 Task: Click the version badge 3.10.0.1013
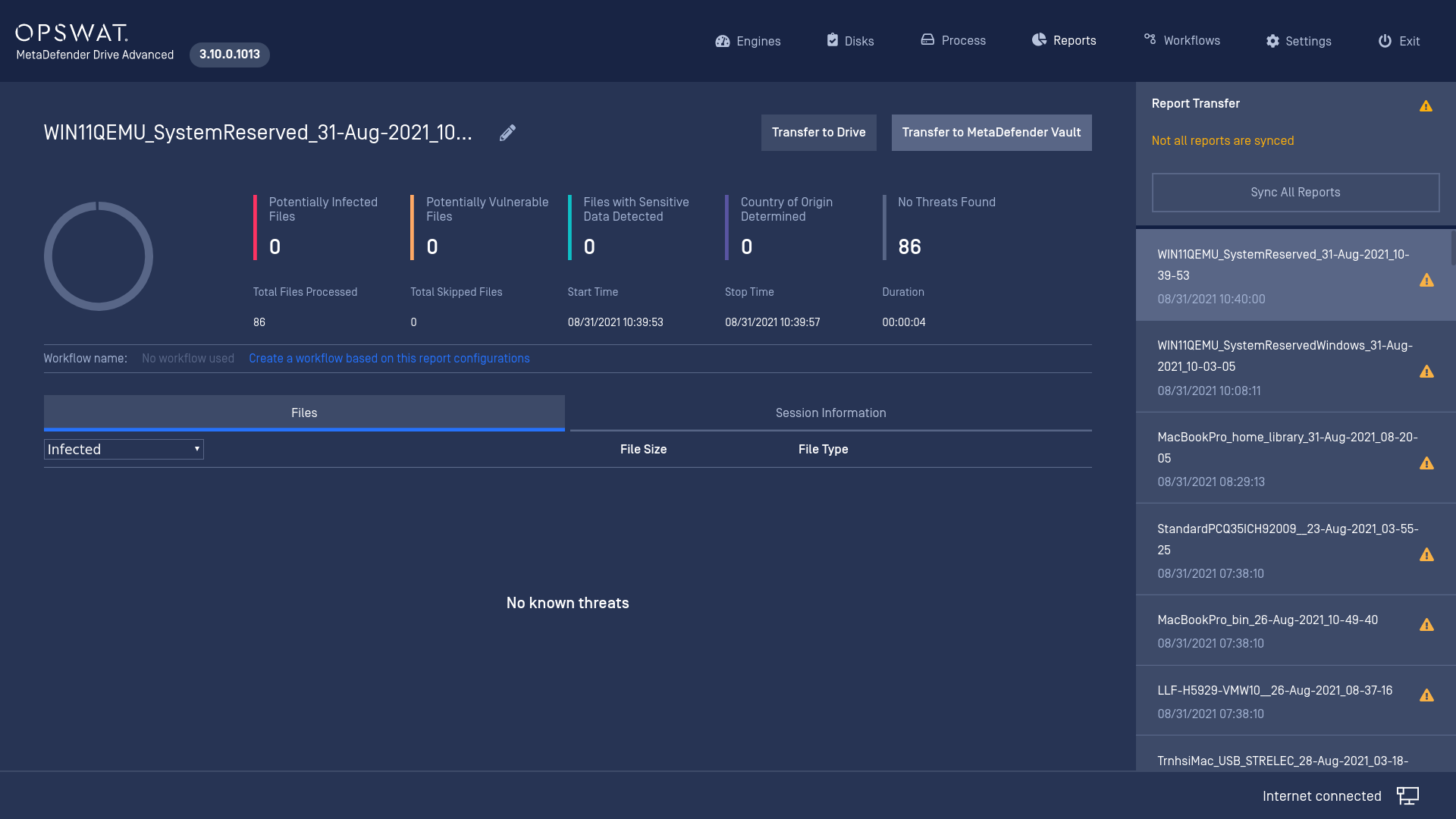pos(230,55)
